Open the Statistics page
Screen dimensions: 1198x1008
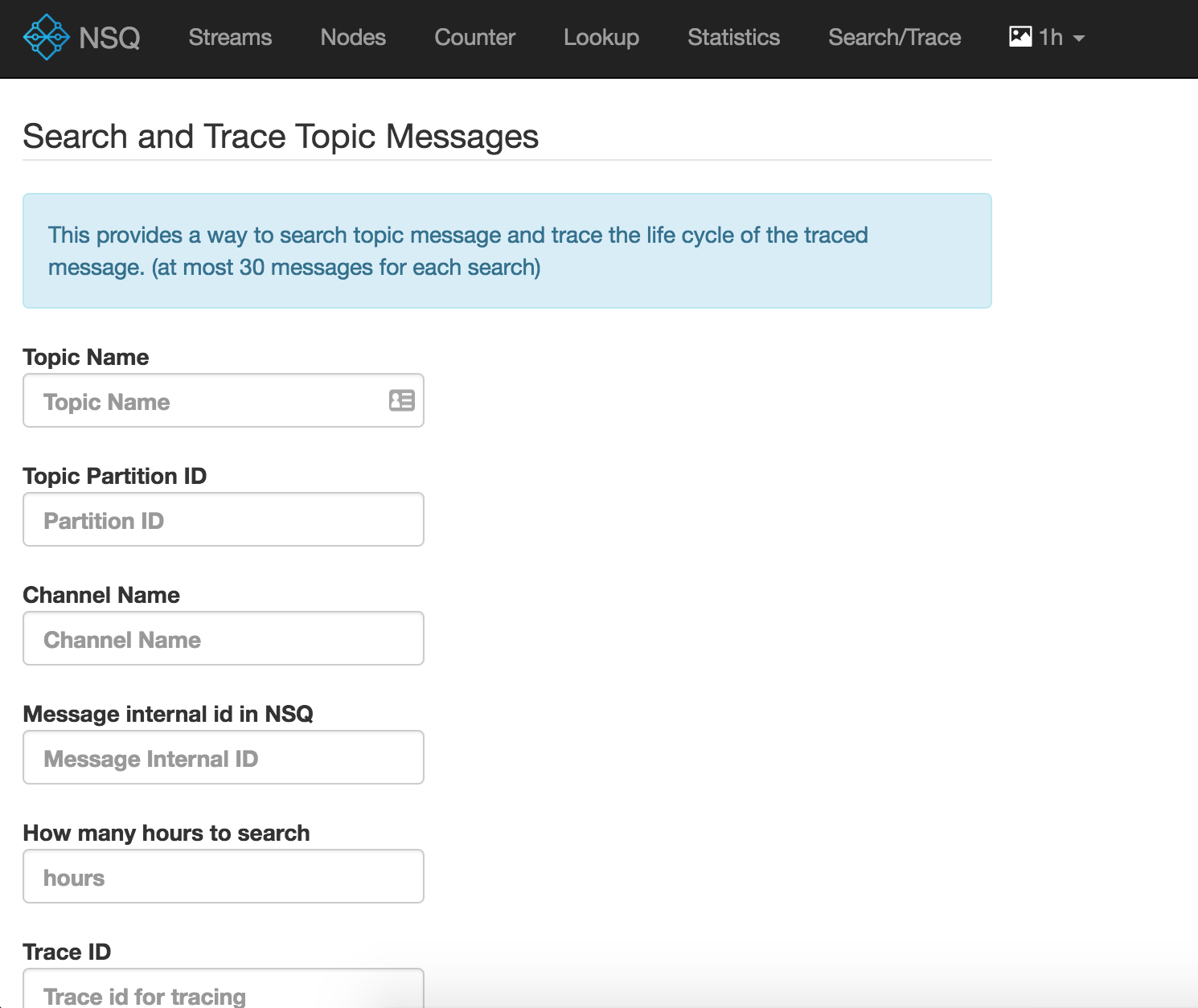[734, 37]
